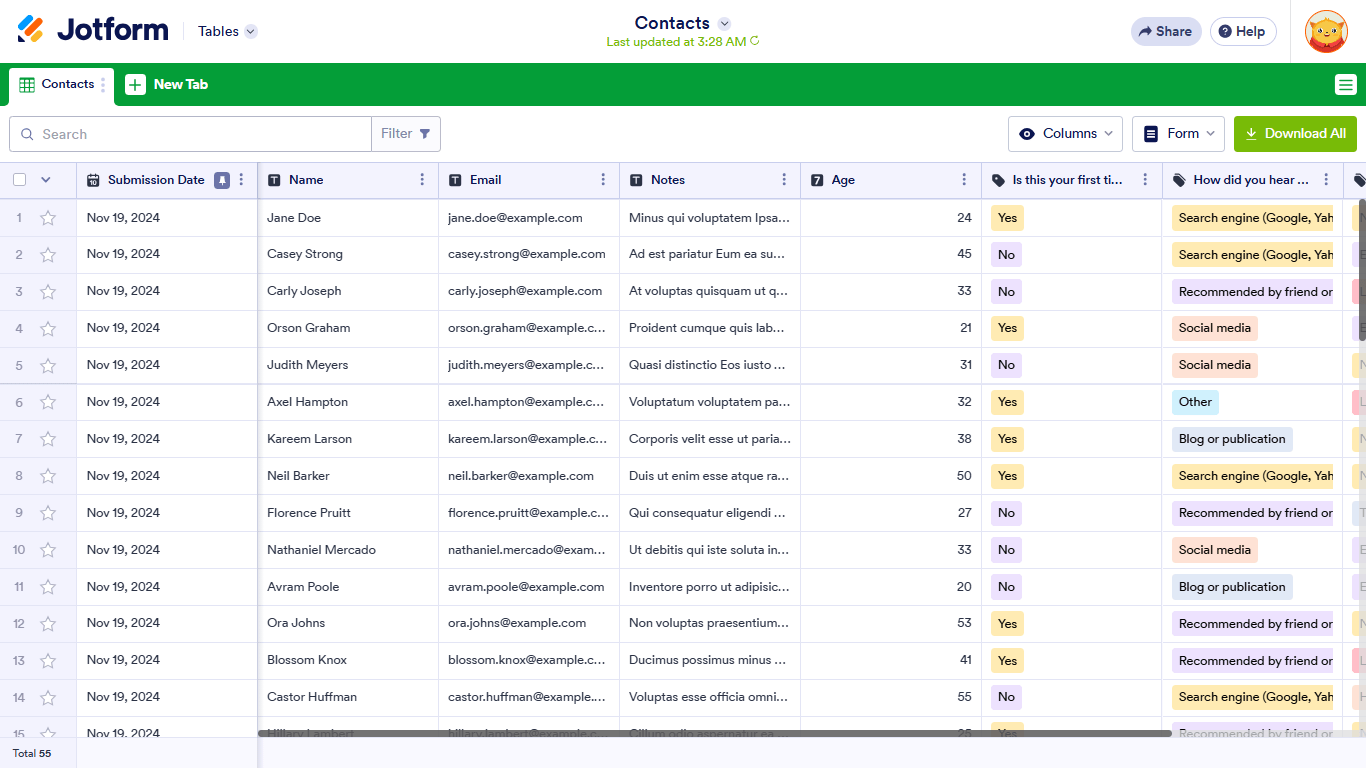Expand the row selection chevron
The image size is (1366, 768).
coord(45,180)
